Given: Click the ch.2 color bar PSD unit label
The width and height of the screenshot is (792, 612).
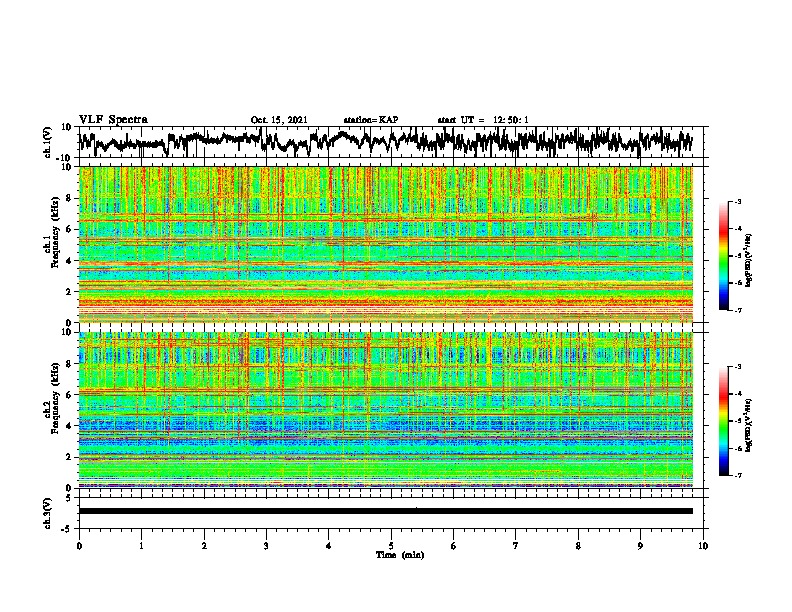Looking at the screenshot, I should tap(749, 425).
